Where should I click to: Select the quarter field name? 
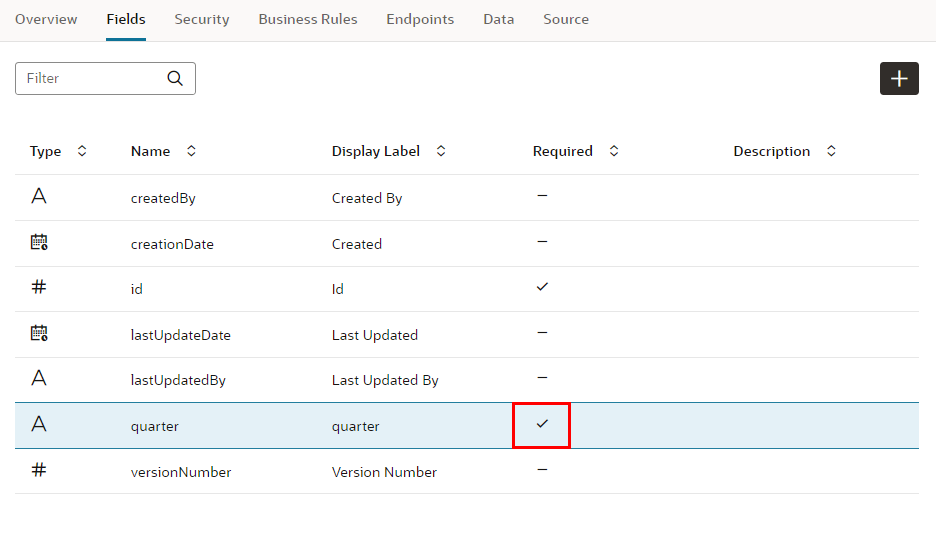coord(155,426)
